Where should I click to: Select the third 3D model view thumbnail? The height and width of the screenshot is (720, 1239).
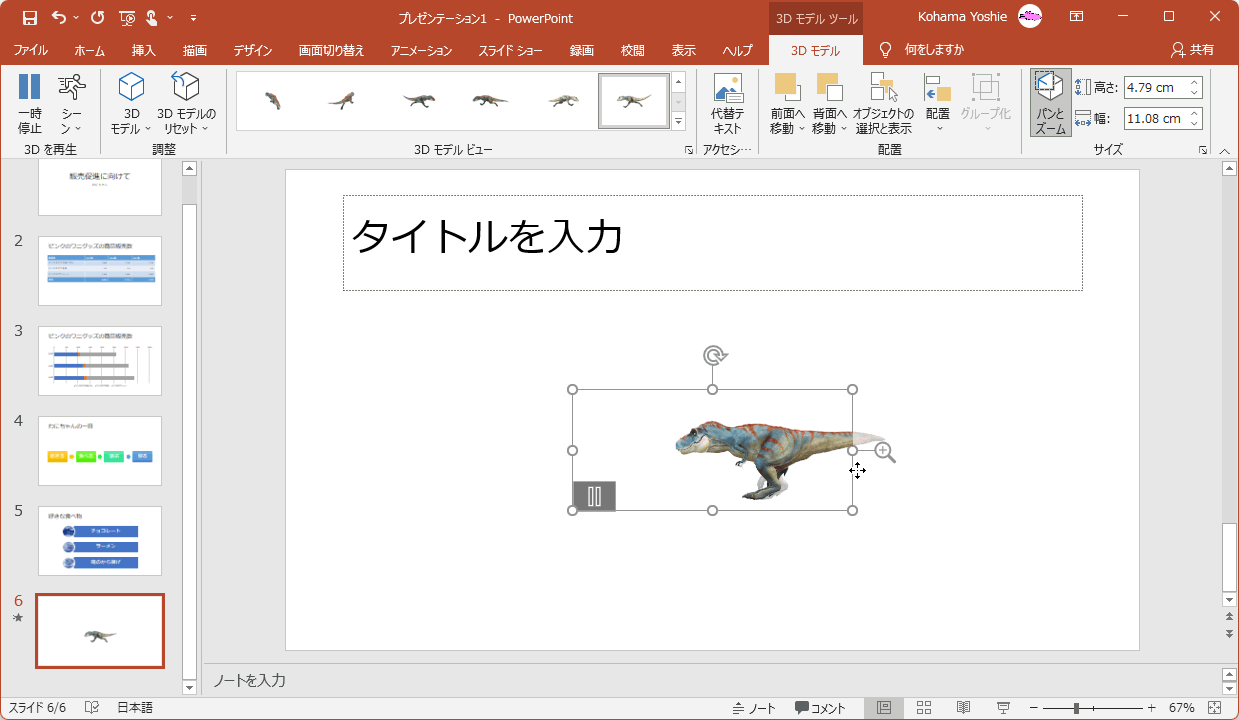(x=418, y=101)
